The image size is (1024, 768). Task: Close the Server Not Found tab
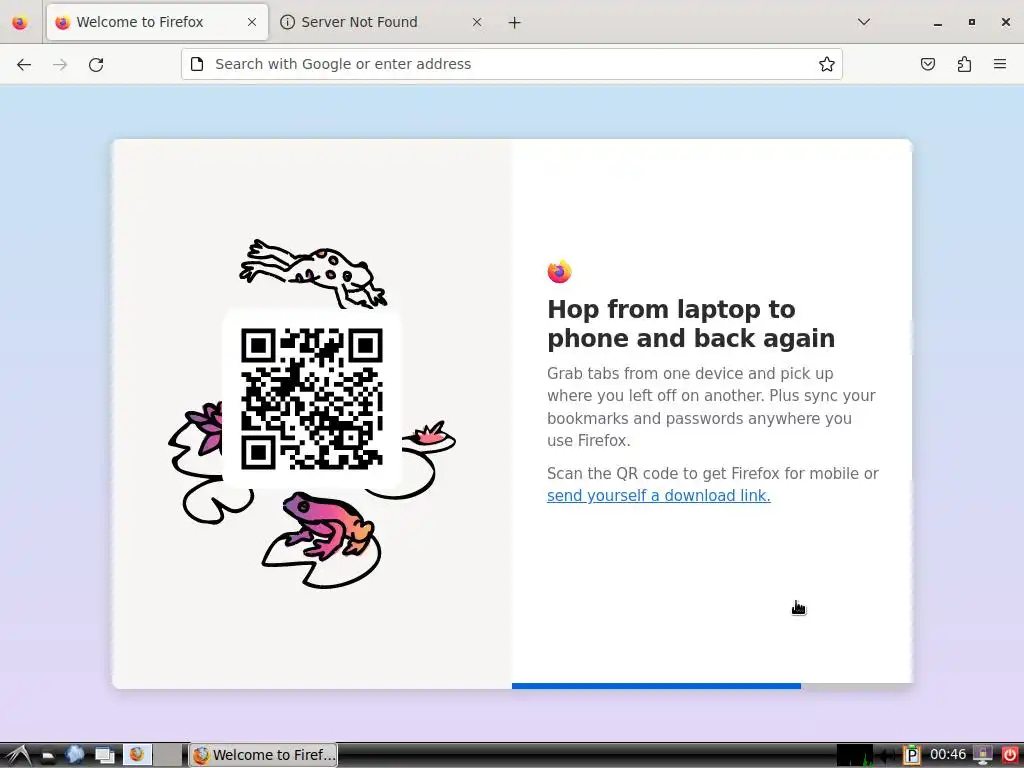[x=477, y=22]
